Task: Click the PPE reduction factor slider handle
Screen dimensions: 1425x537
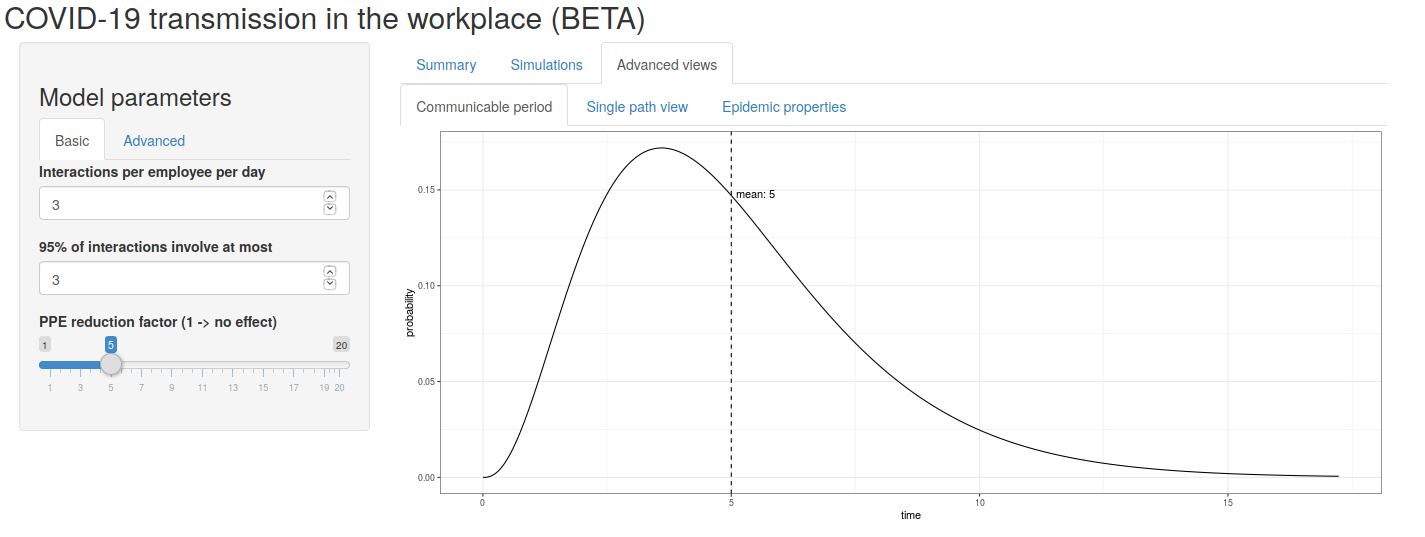Action: [x=111, y=365]
